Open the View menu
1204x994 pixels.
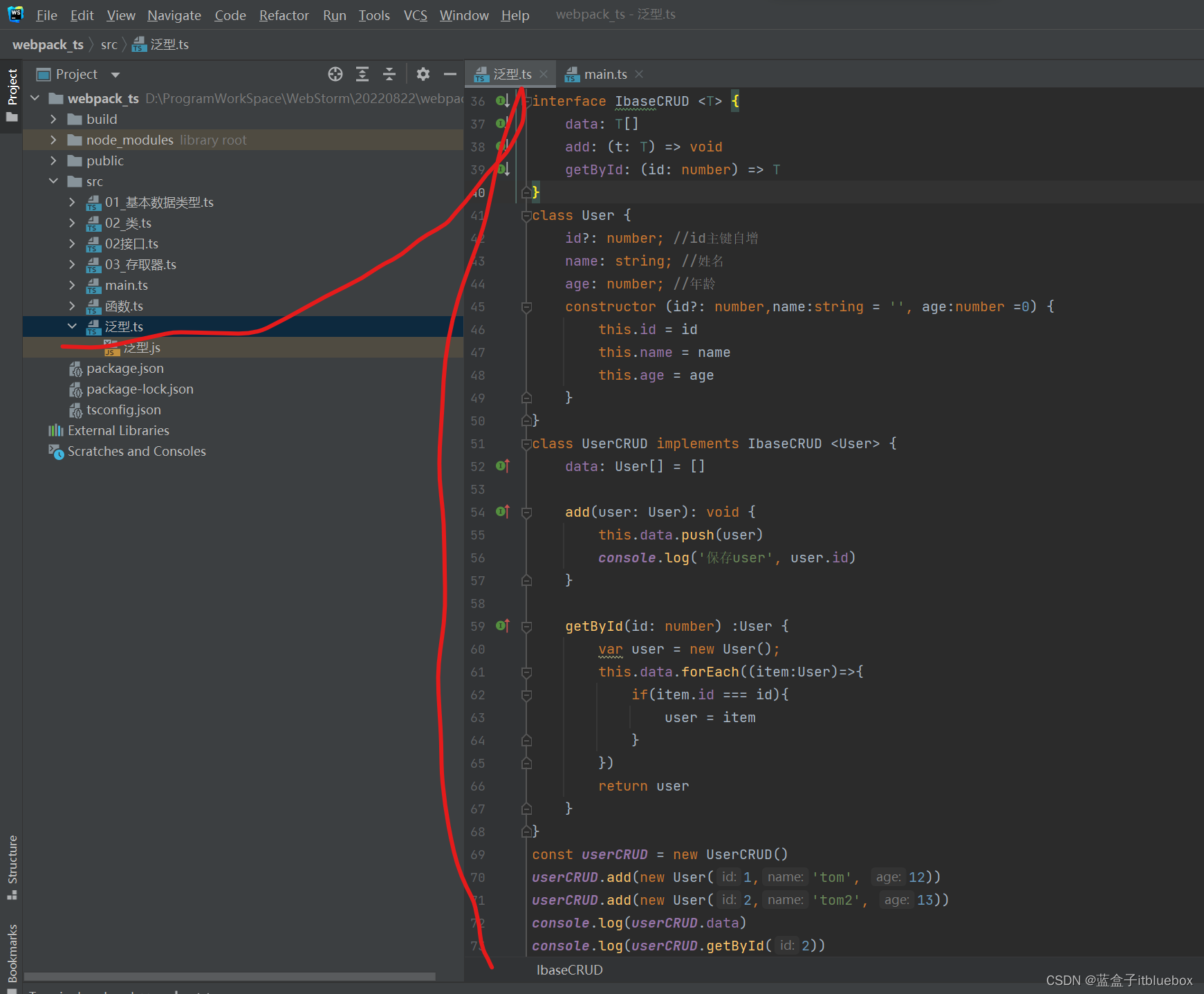pyautogui.click(x=121, y=15)
